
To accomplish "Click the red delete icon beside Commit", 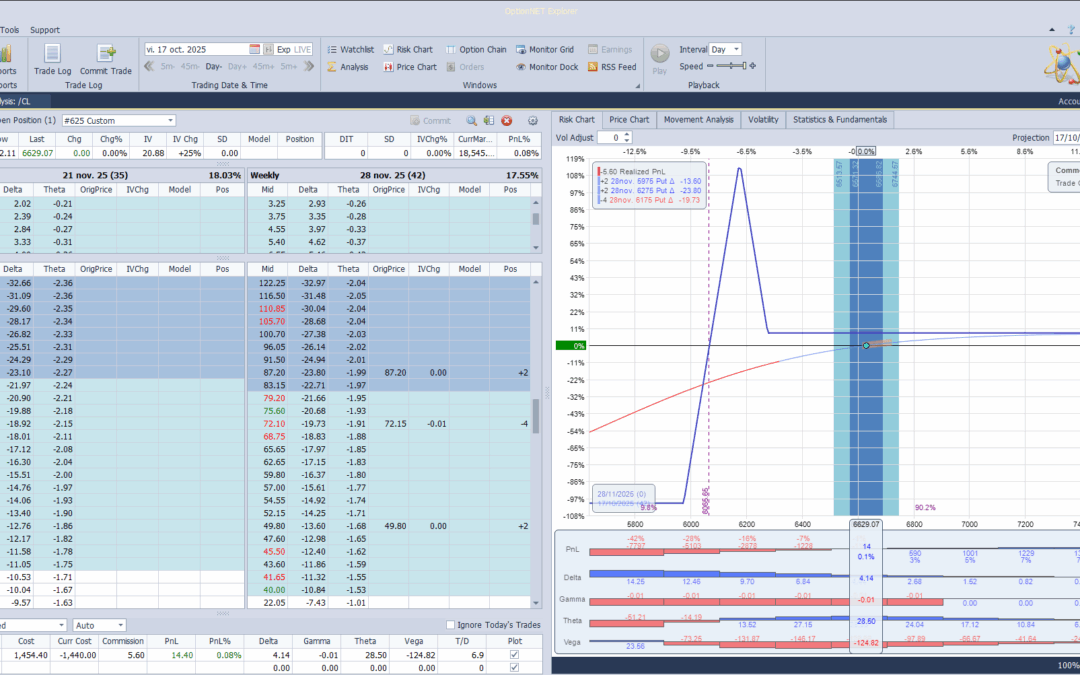I will (507, 120).
